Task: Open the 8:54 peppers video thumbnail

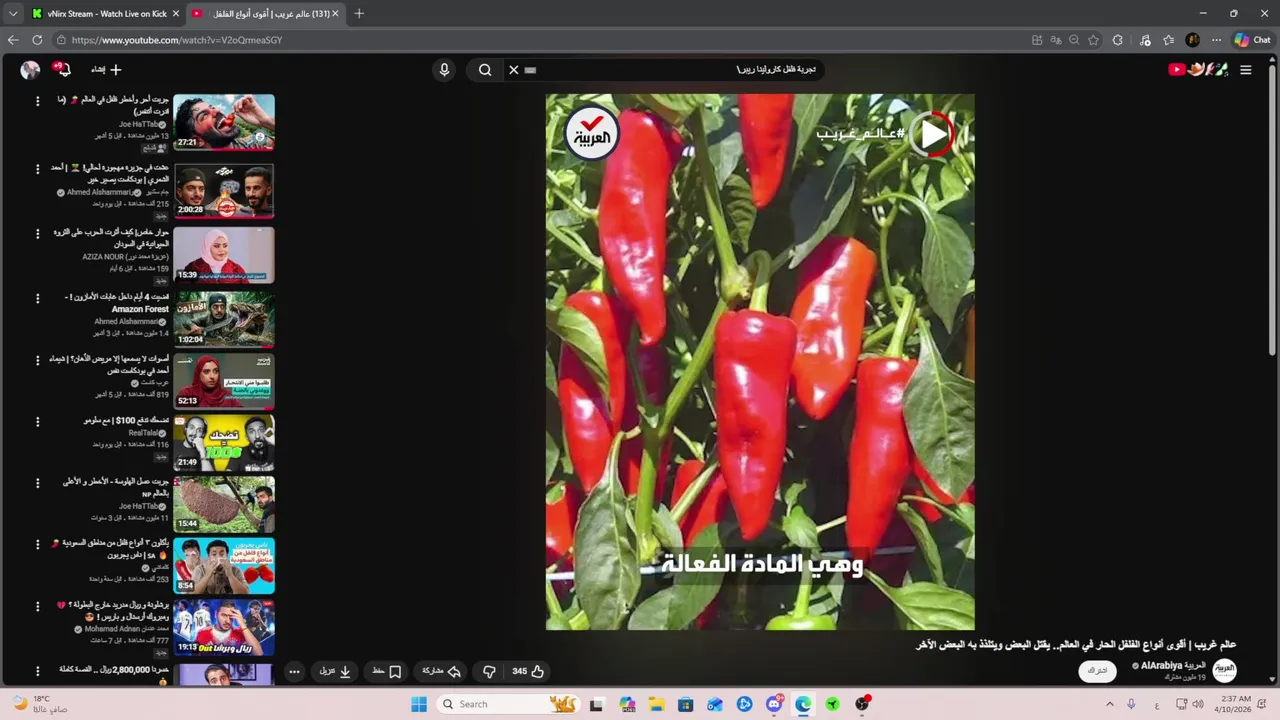Action: [224, 565]
